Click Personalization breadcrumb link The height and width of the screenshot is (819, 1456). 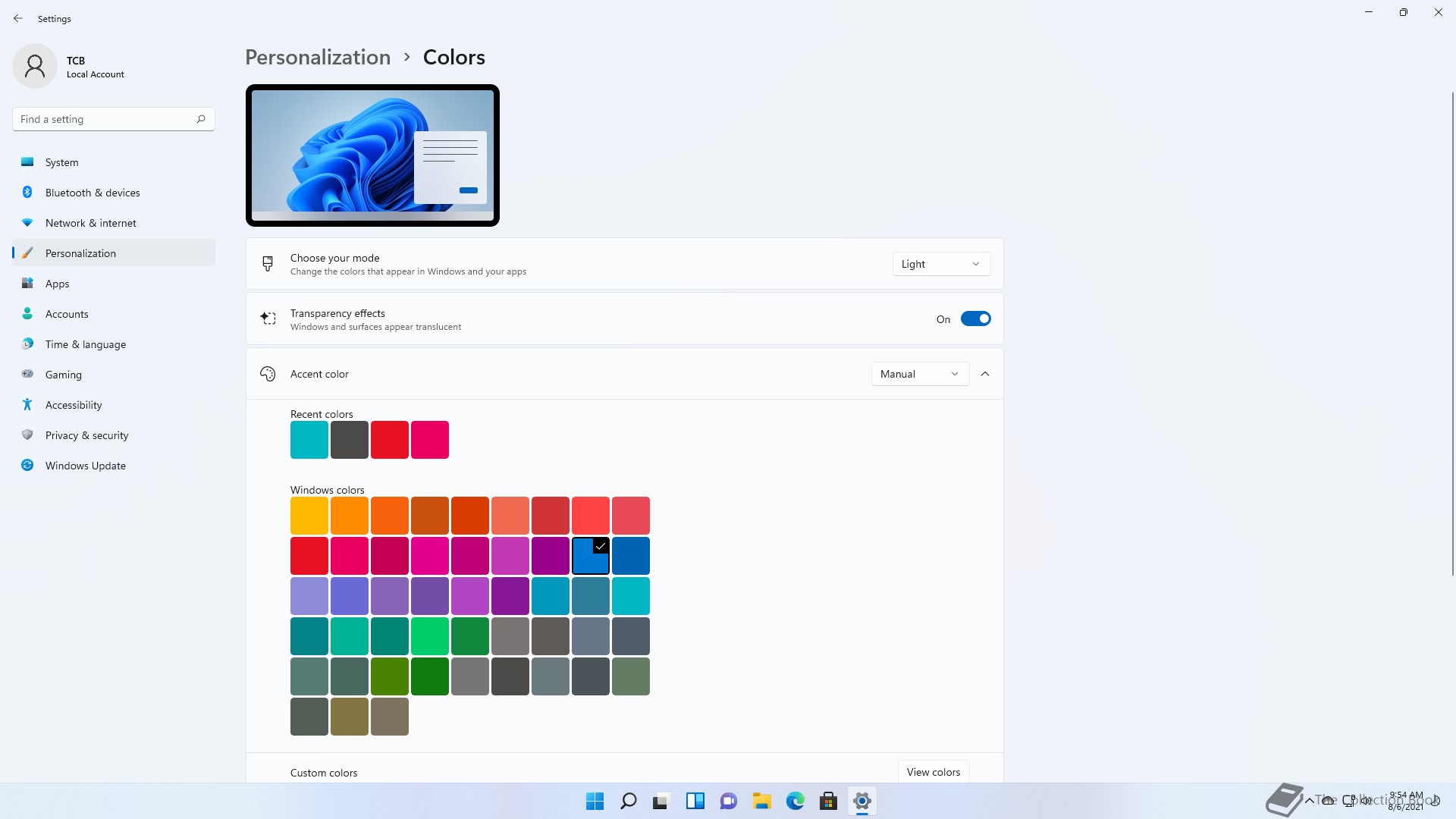[x=318, y=57]
